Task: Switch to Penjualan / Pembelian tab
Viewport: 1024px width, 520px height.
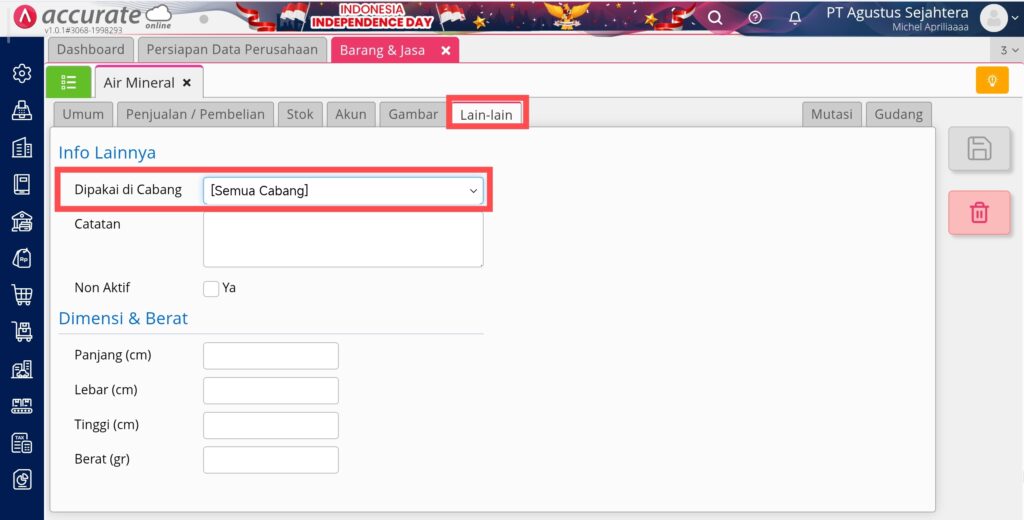Action: click(195, 114)
